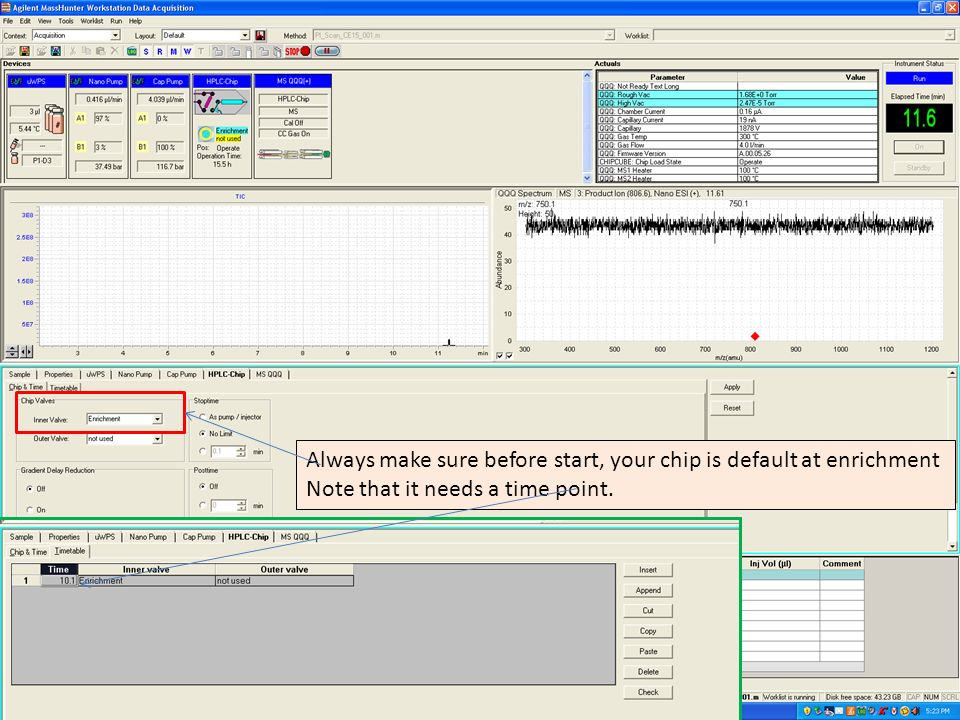Click the green instrument icon left of S

click(x=132, y=51)
